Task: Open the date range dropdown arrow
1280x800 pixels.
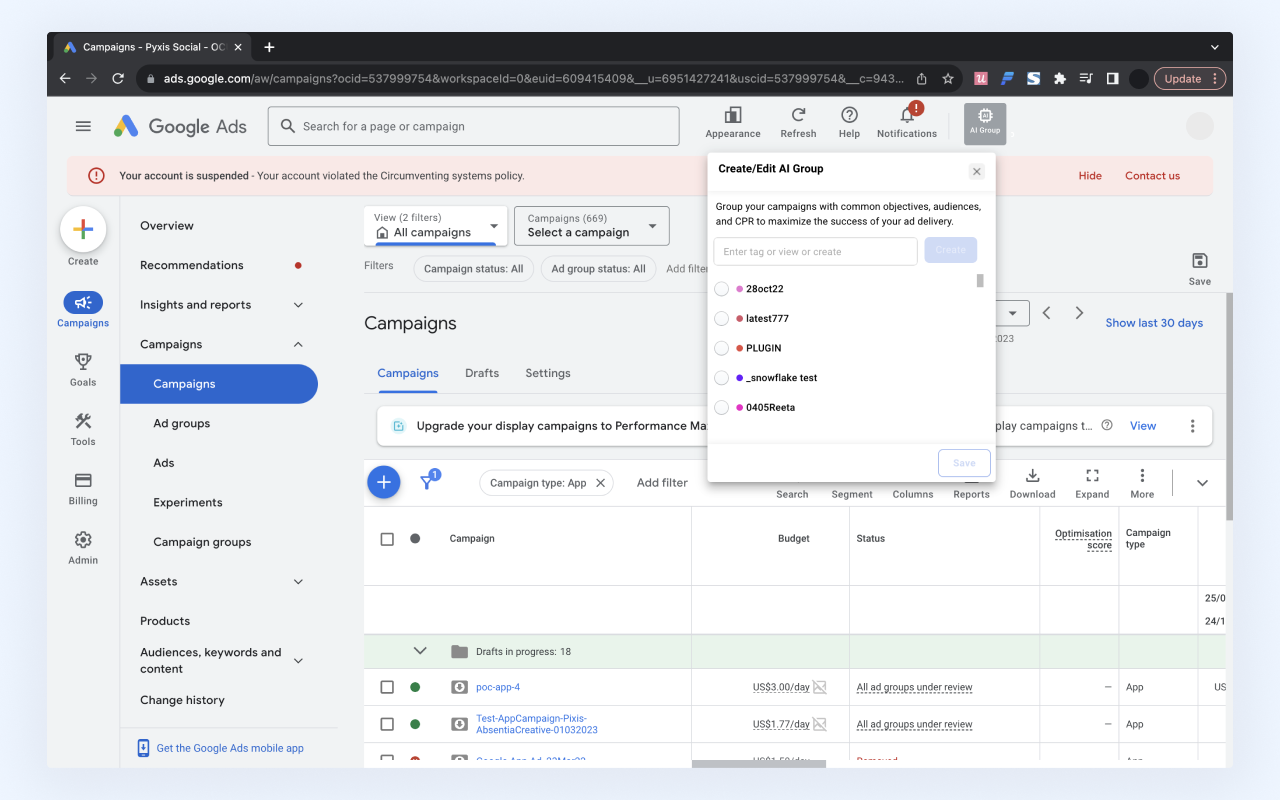Action: 1013,313
